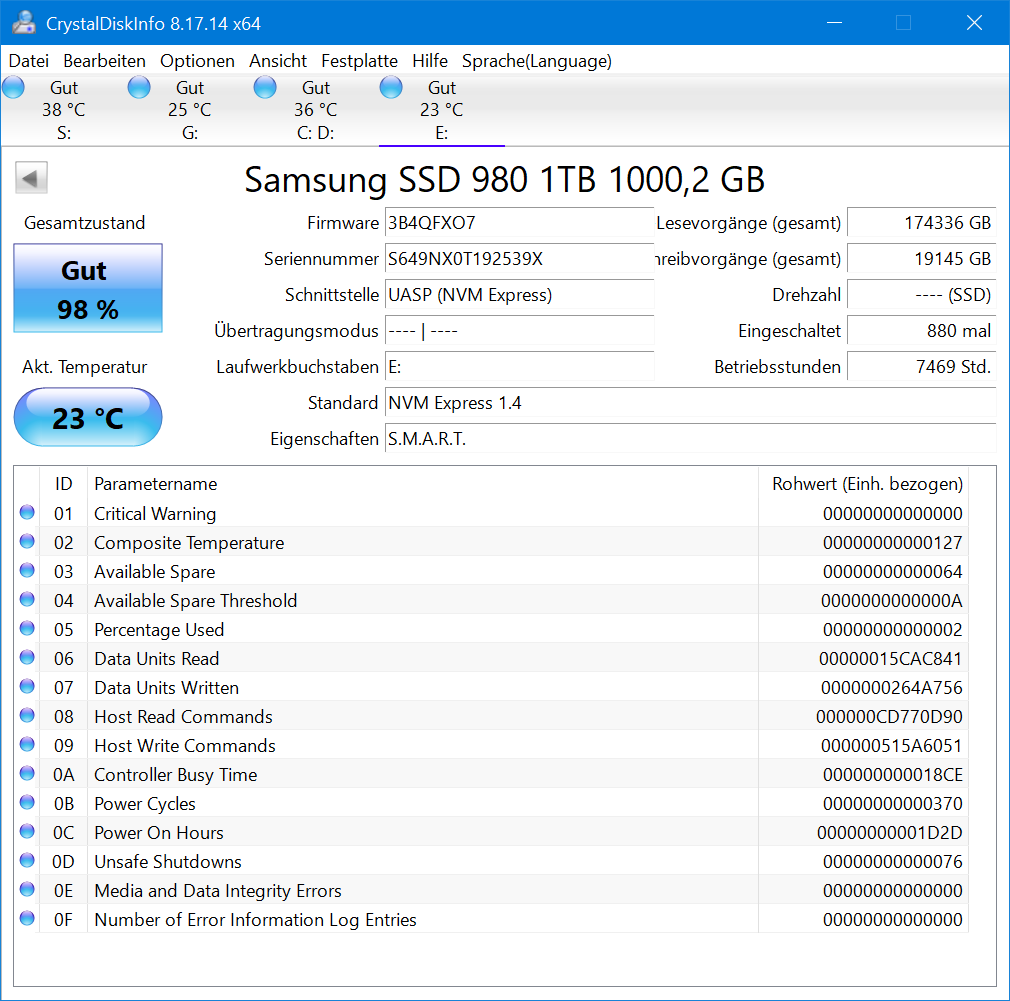The height and width of the screenshot is (1001, 1010).
Task: Open the Datei menu
Action: coord(28,61)
